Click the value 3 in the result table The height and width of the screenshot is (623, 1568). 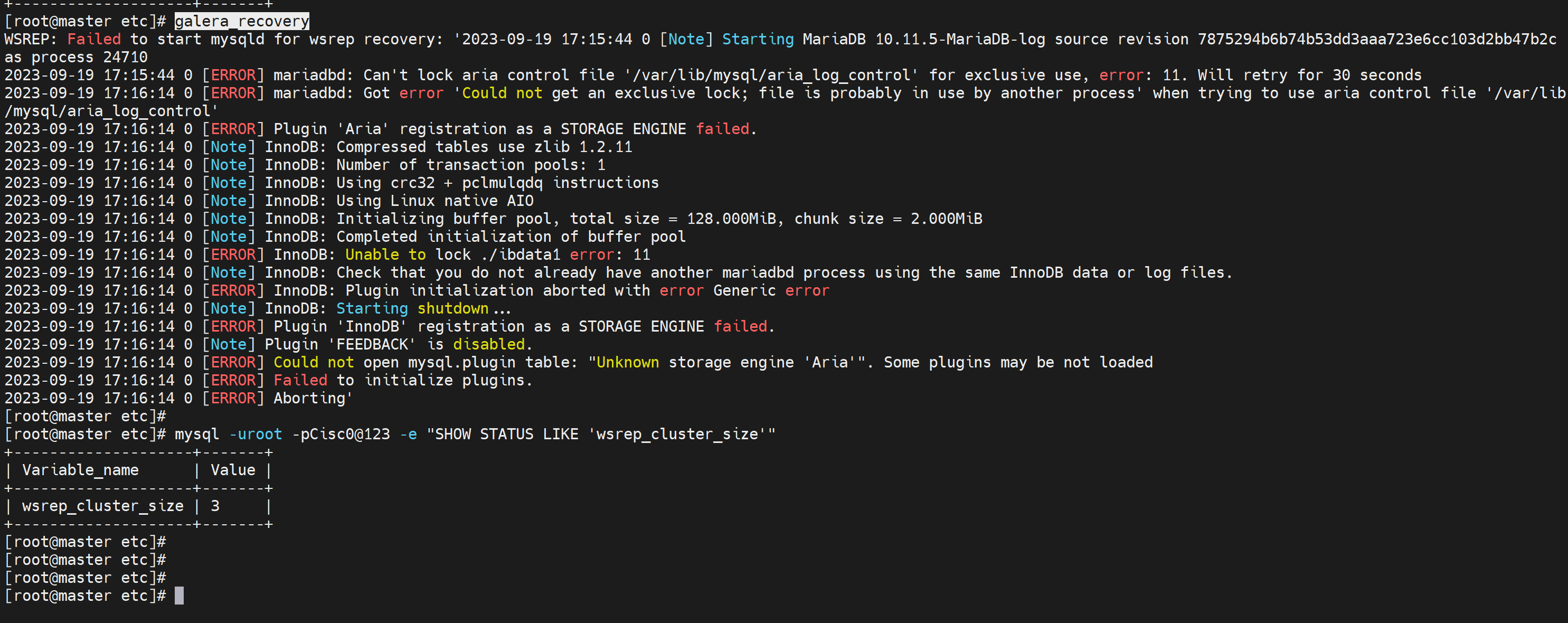pos(215,506)
